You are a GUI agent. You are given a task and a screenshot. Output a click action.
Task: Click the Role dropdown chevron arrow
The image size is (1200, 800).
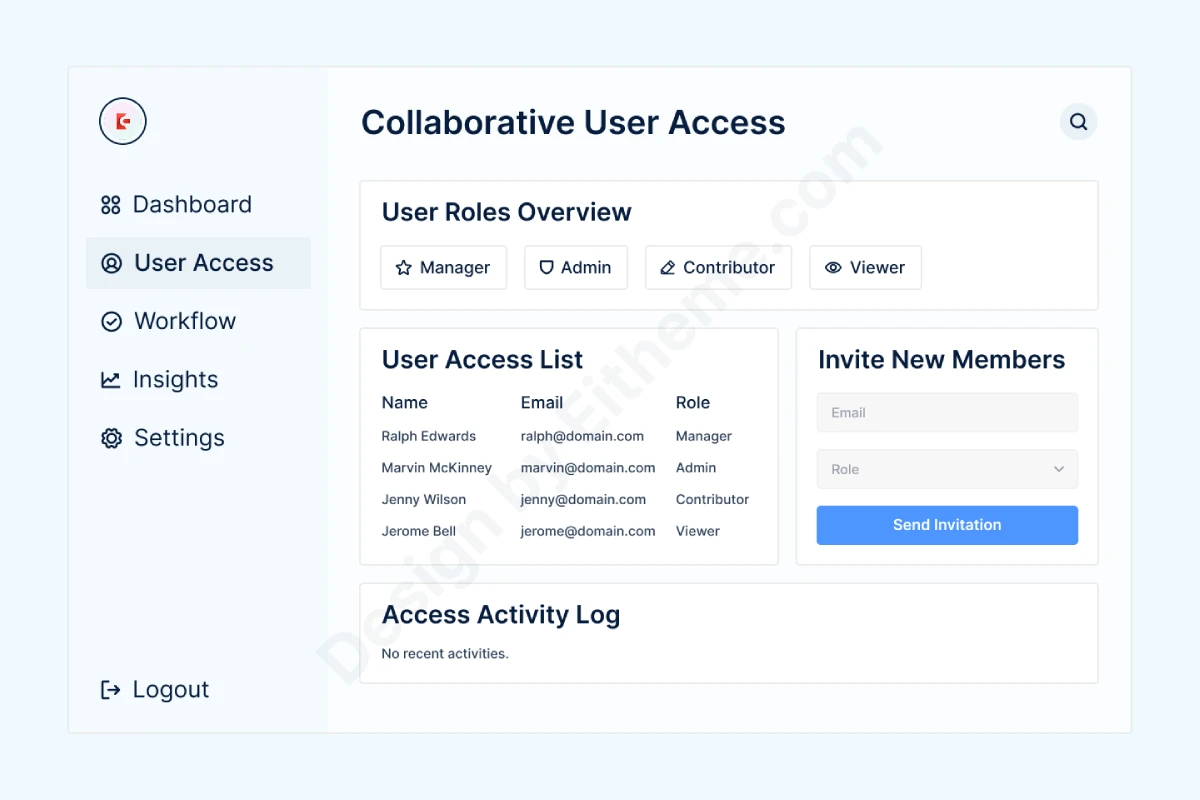1059,469
